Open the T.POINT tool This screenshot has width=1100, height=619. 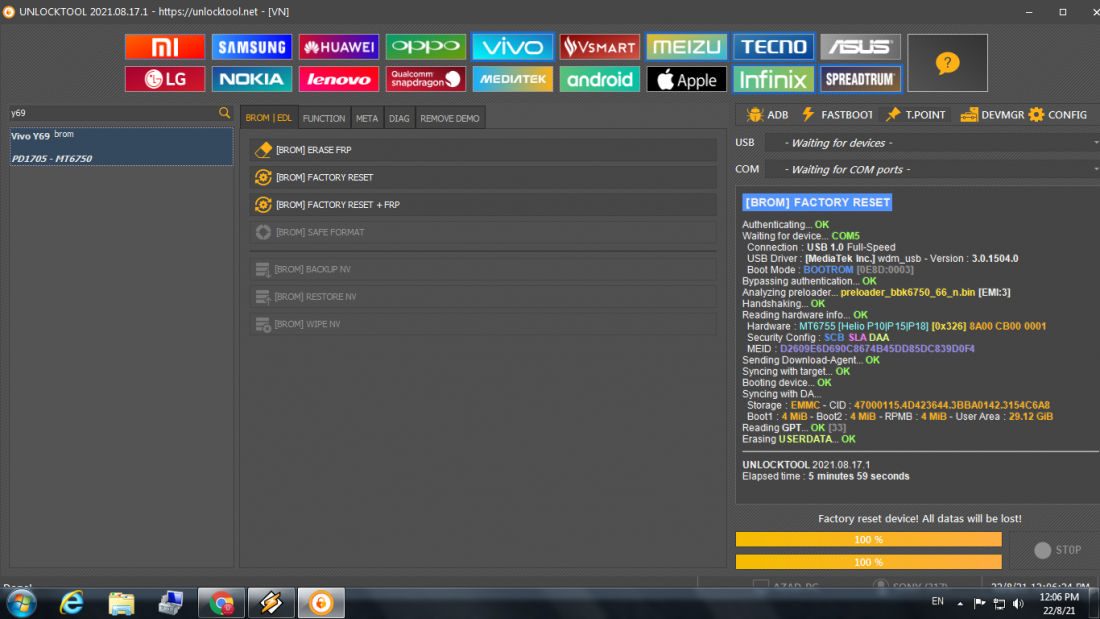[915, 115]
